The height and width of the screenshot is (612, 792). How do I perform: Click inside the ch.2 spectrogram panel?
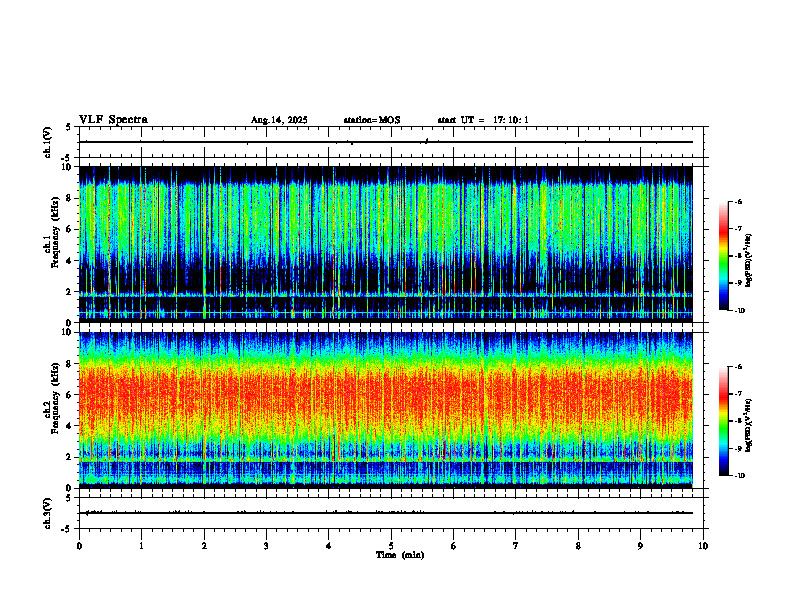point(386,410)
